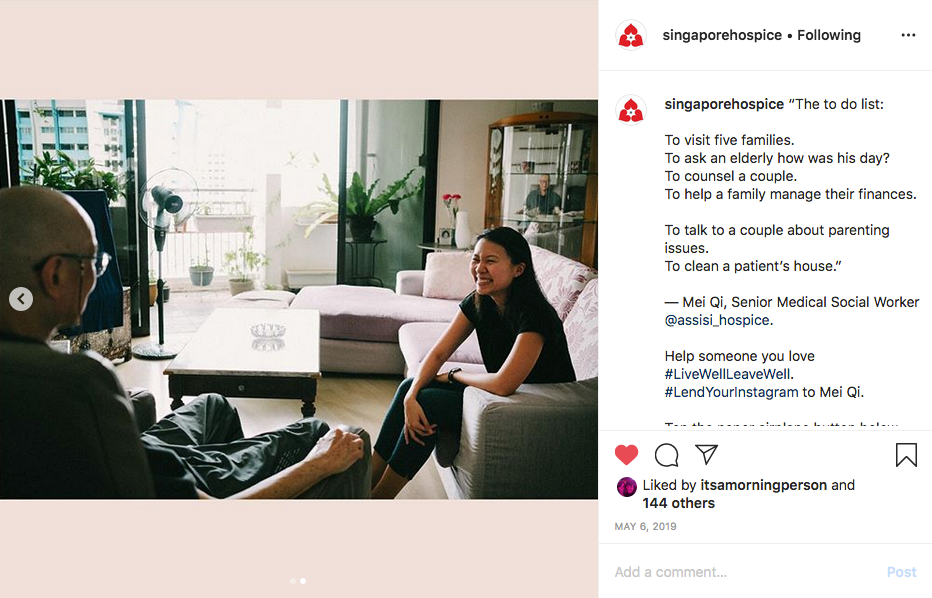932x598 pixels.
Task: Open the #LiveWellLeaveWell hashtag
Action: tap(728, 374)
